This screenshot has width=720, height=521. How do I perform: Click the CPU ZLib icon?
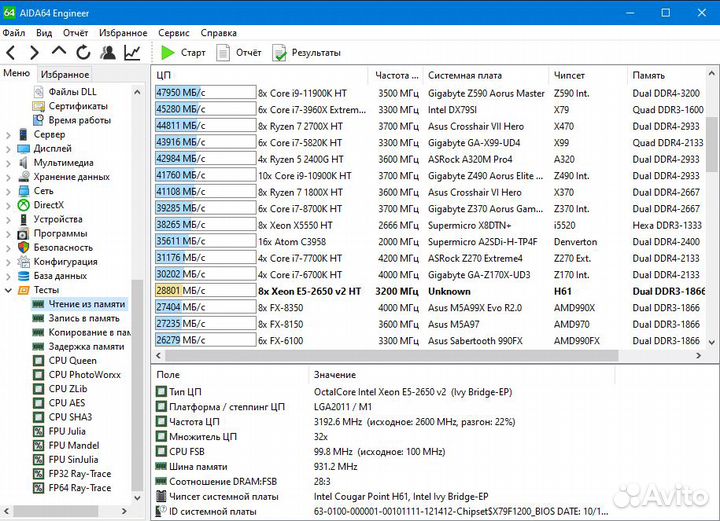(39, 389)
